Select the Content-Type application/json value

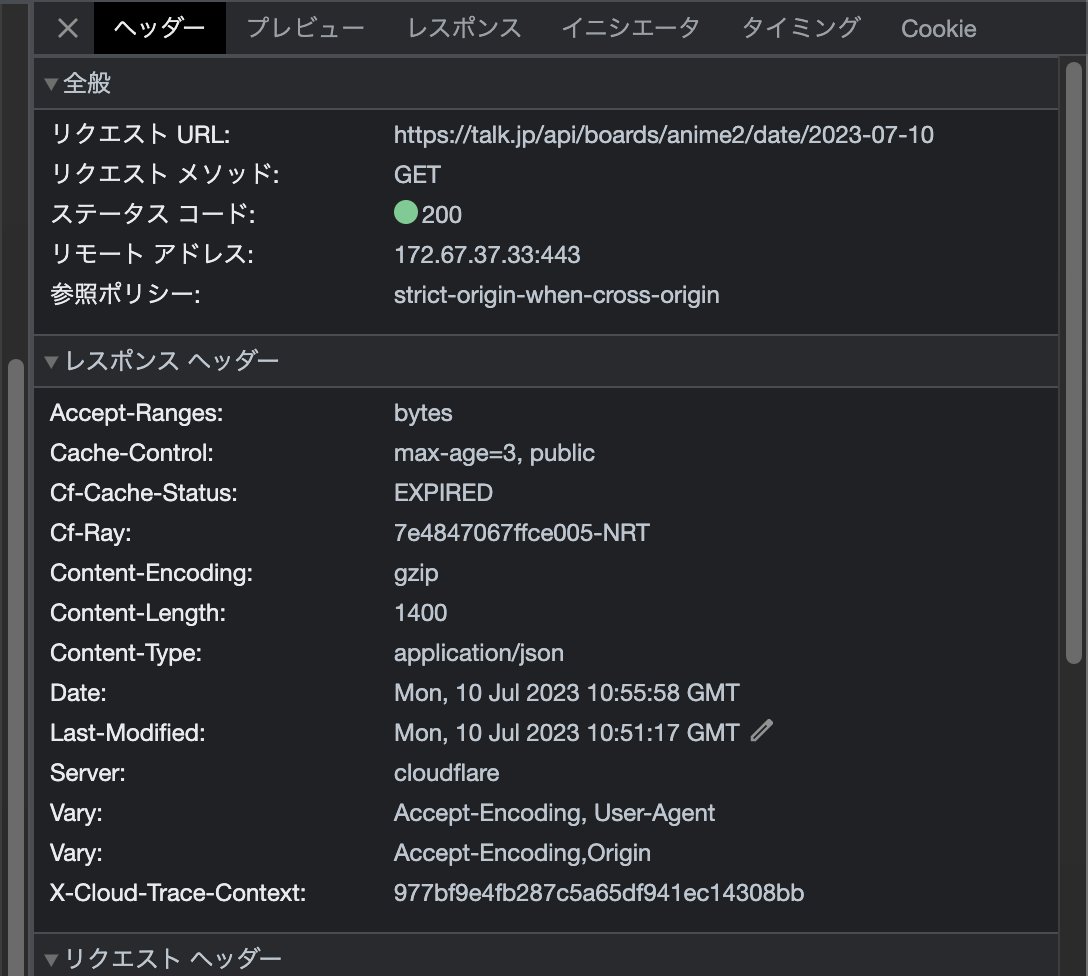[x=479, y=652]
